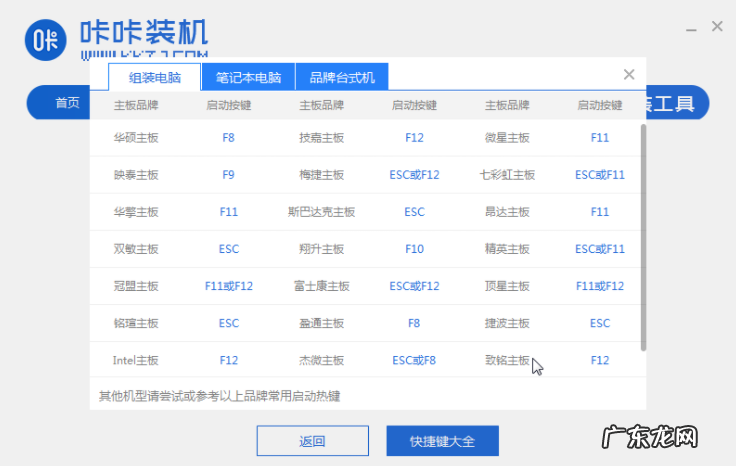
Task: Select the 技嘉主板 cell
Action: point(322,138)
